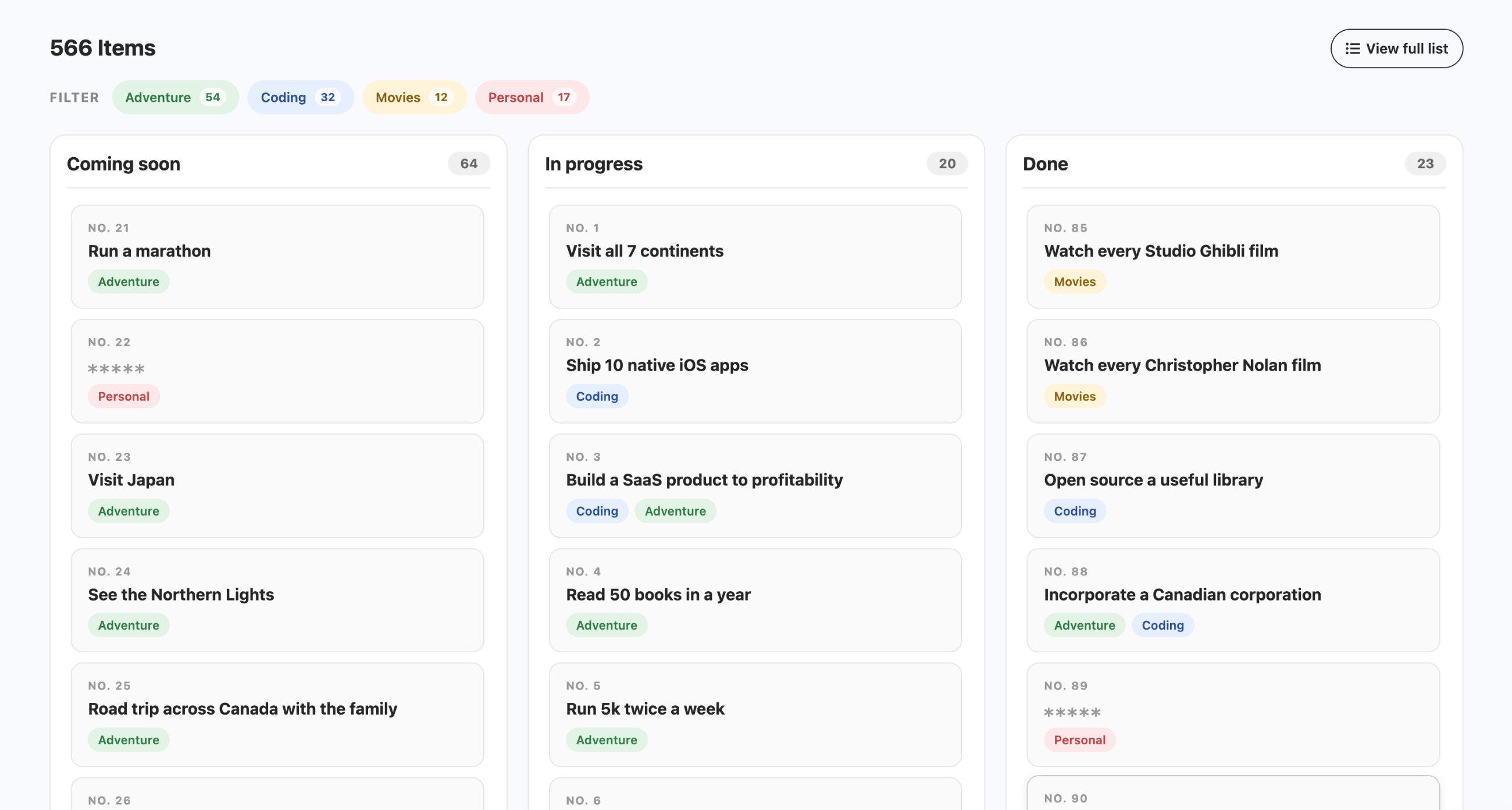Viewport: 1512px width, 810px height.
Task: Open the hidden No. 89 Personal card
Action: click(1233, 714)
